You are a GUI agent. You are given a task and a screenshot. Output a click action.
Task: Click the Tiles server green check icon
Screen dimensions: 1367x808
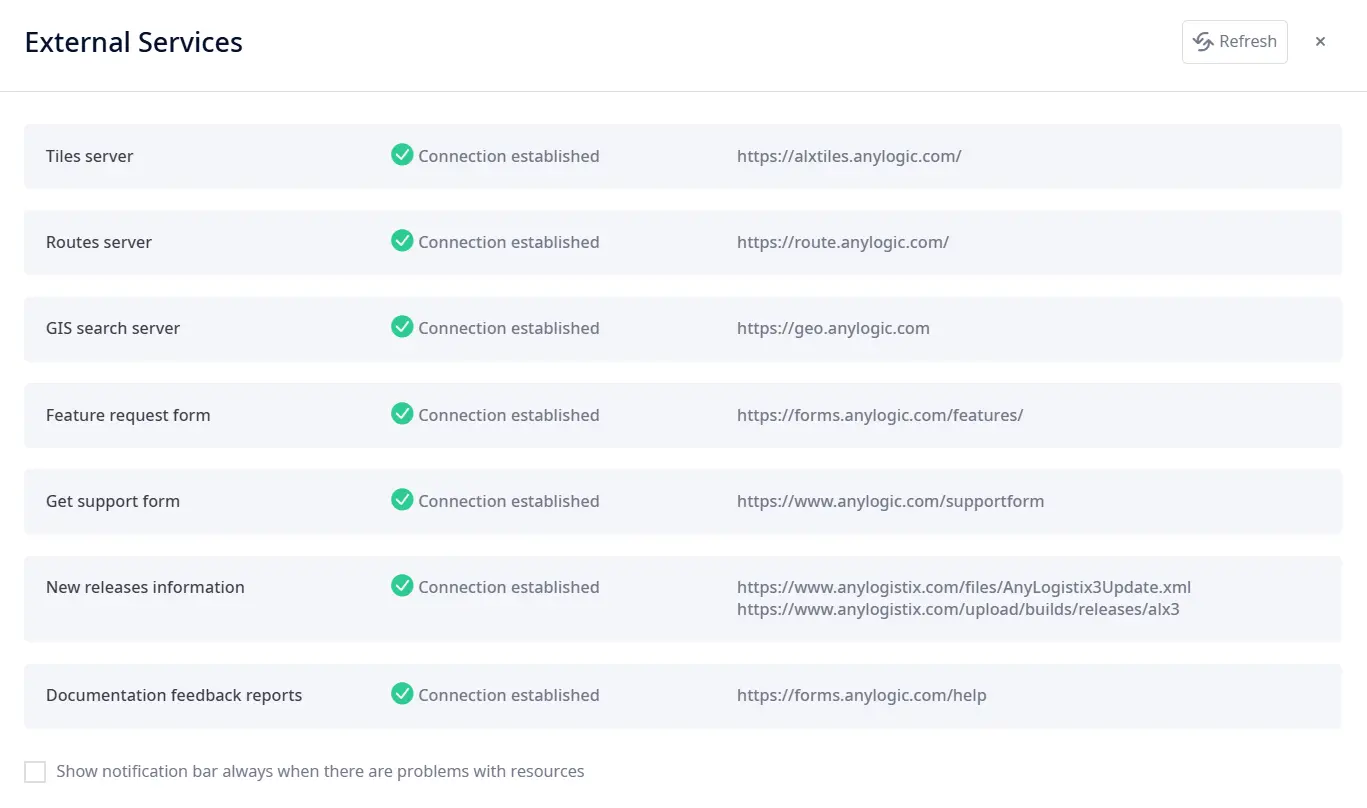click(402, 155)
